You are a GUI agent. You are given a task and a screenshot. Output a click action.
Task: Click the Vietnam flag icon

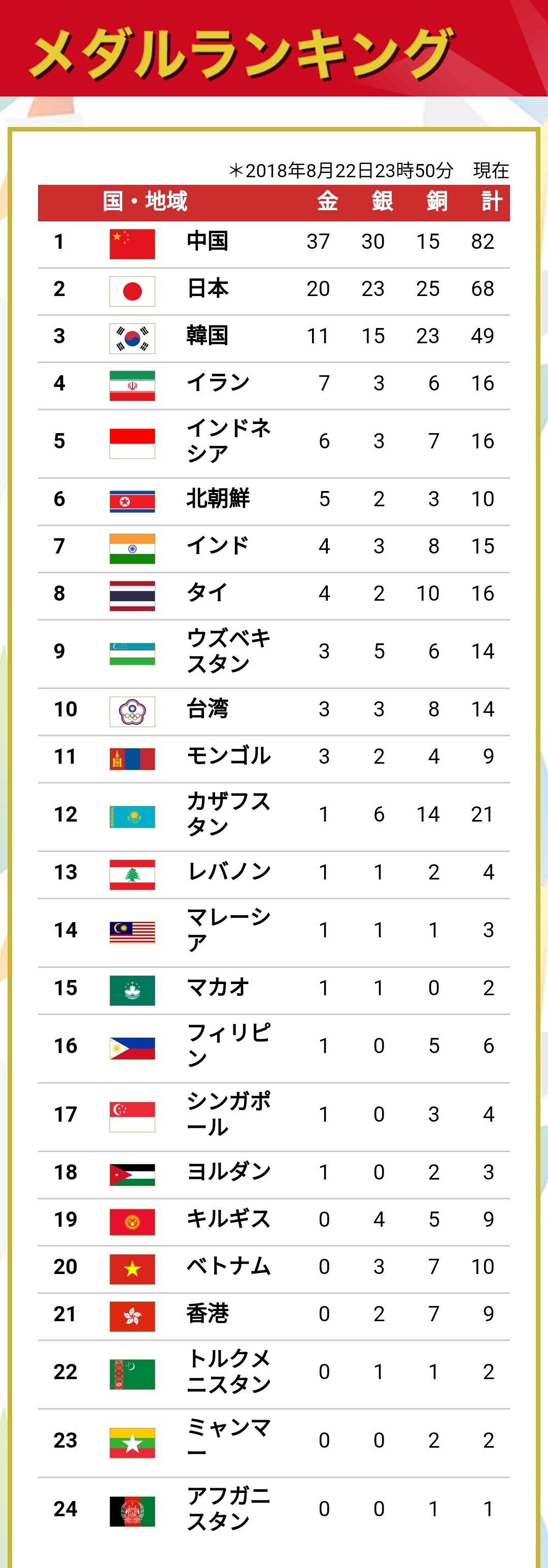coord(132,1268)
